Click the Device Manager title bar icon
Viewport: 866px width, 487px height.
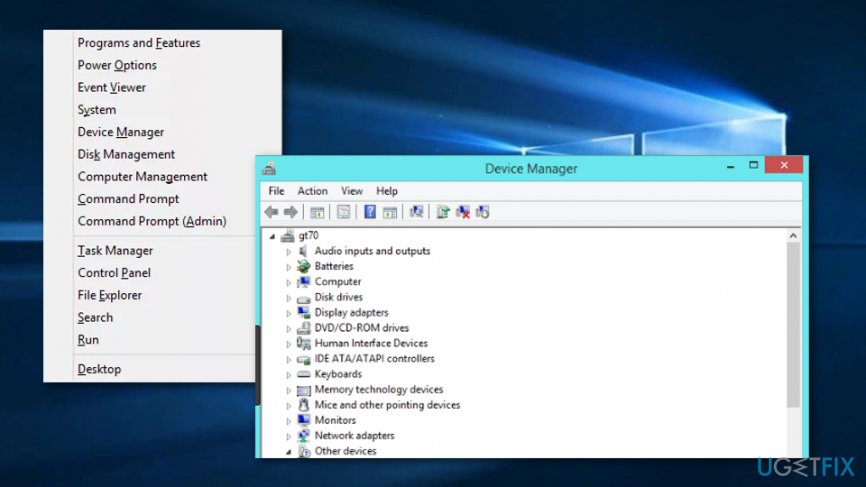[x=270, y=168]
